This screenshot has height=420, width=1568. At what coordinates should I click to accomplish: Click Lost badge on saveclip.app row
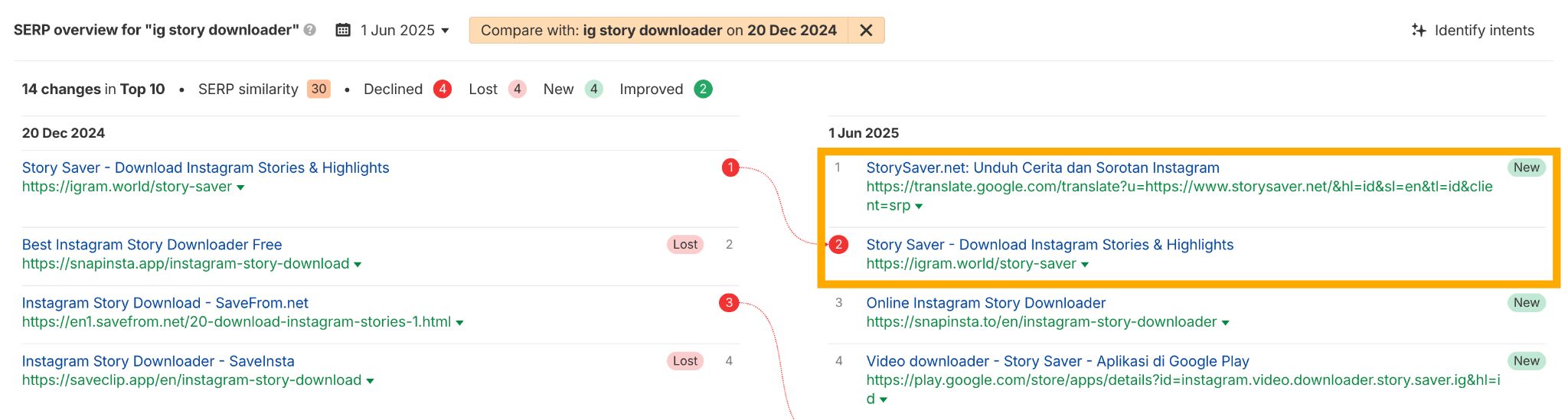tap(685, 360)
